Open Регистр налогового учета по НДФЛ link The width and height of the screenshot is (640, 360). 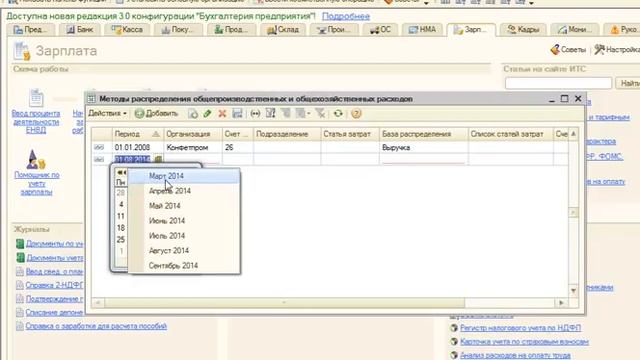tap(520, 328)
